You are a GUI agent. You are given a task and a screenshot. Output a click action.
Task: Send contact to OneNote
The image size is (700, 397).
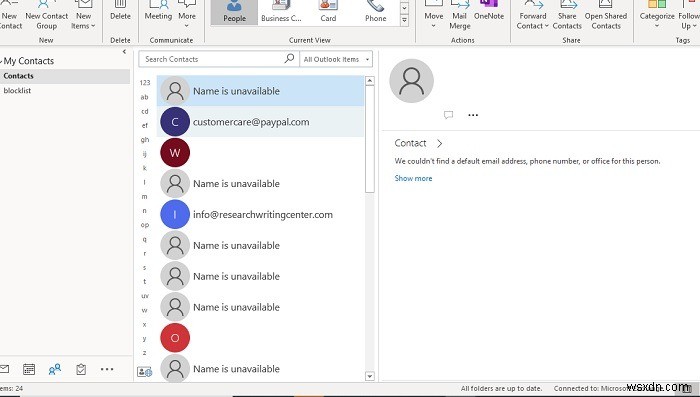[489, 12]
